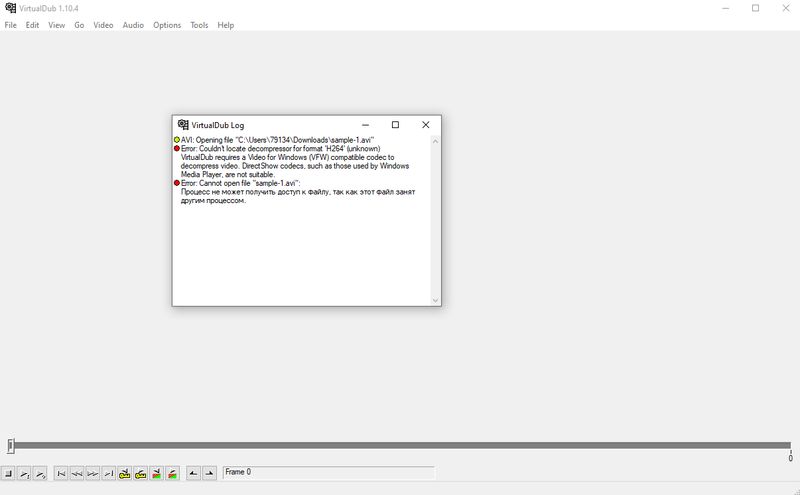
Task: Click the timeline seek slider handle
Action: point(11,446)
